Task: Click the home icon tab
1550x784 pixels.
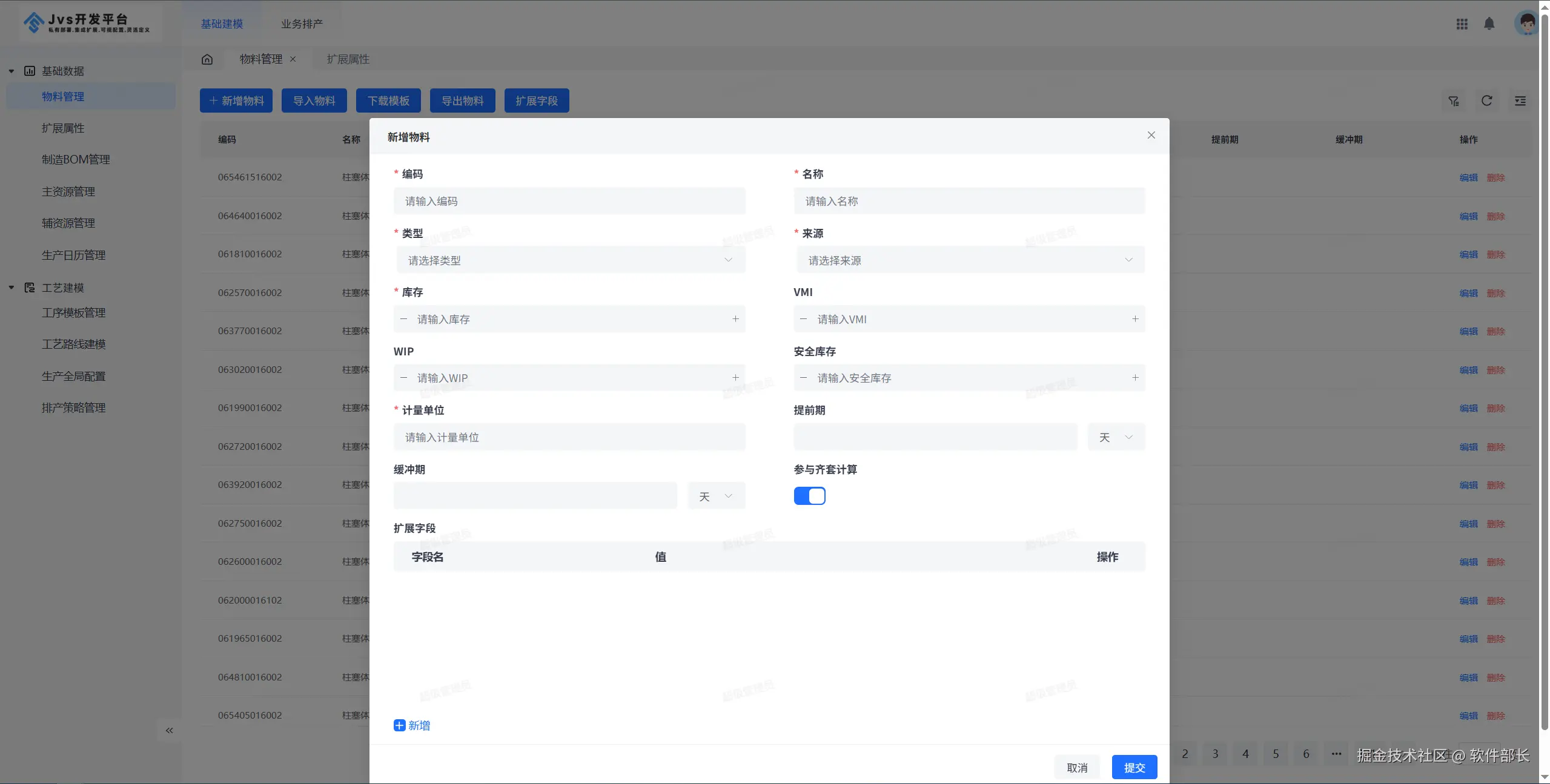Action: pos(207,59)
